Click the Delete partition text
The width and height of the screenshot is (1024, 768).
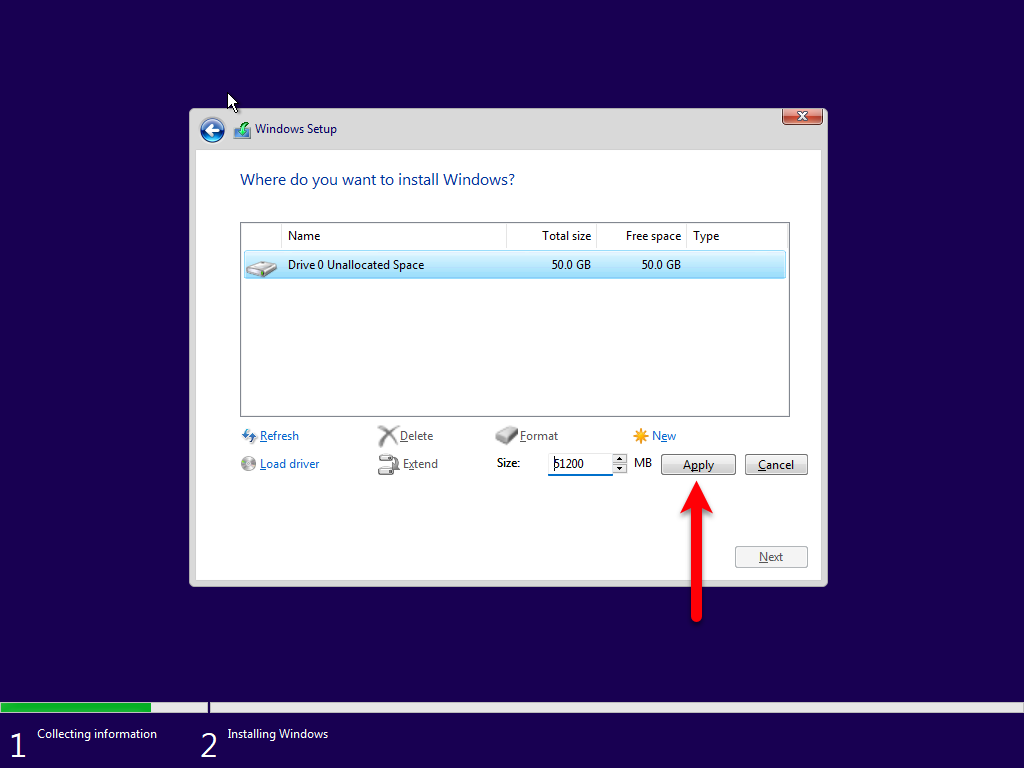click(x=416, y=436)
